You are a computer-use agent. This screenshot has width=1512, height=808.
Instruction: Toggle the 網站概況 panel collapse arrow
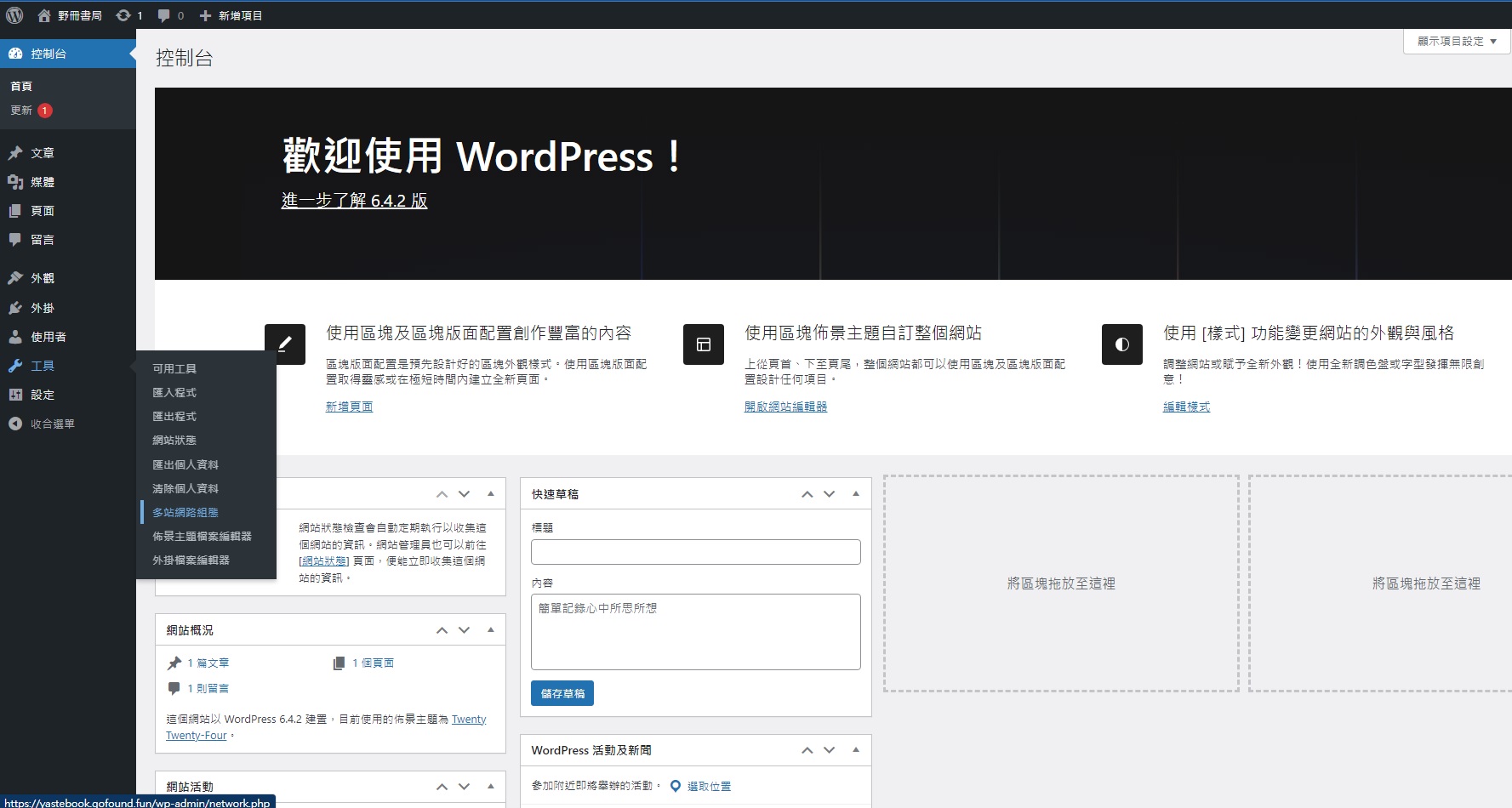(x=491, y=629)
